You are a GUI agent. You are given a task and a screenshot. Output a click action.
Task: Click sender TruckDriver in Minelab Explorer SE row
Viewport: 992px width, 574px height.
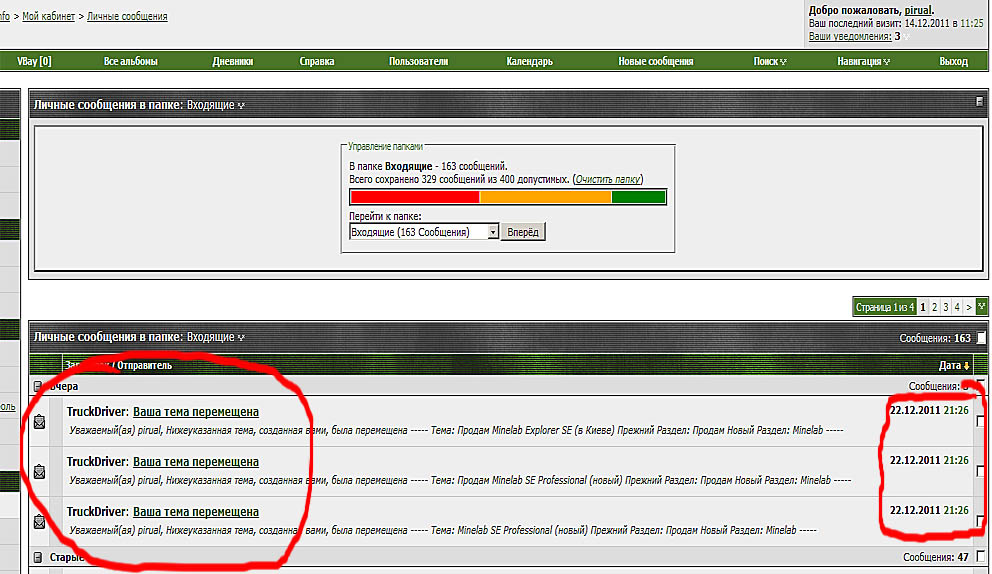97,412
